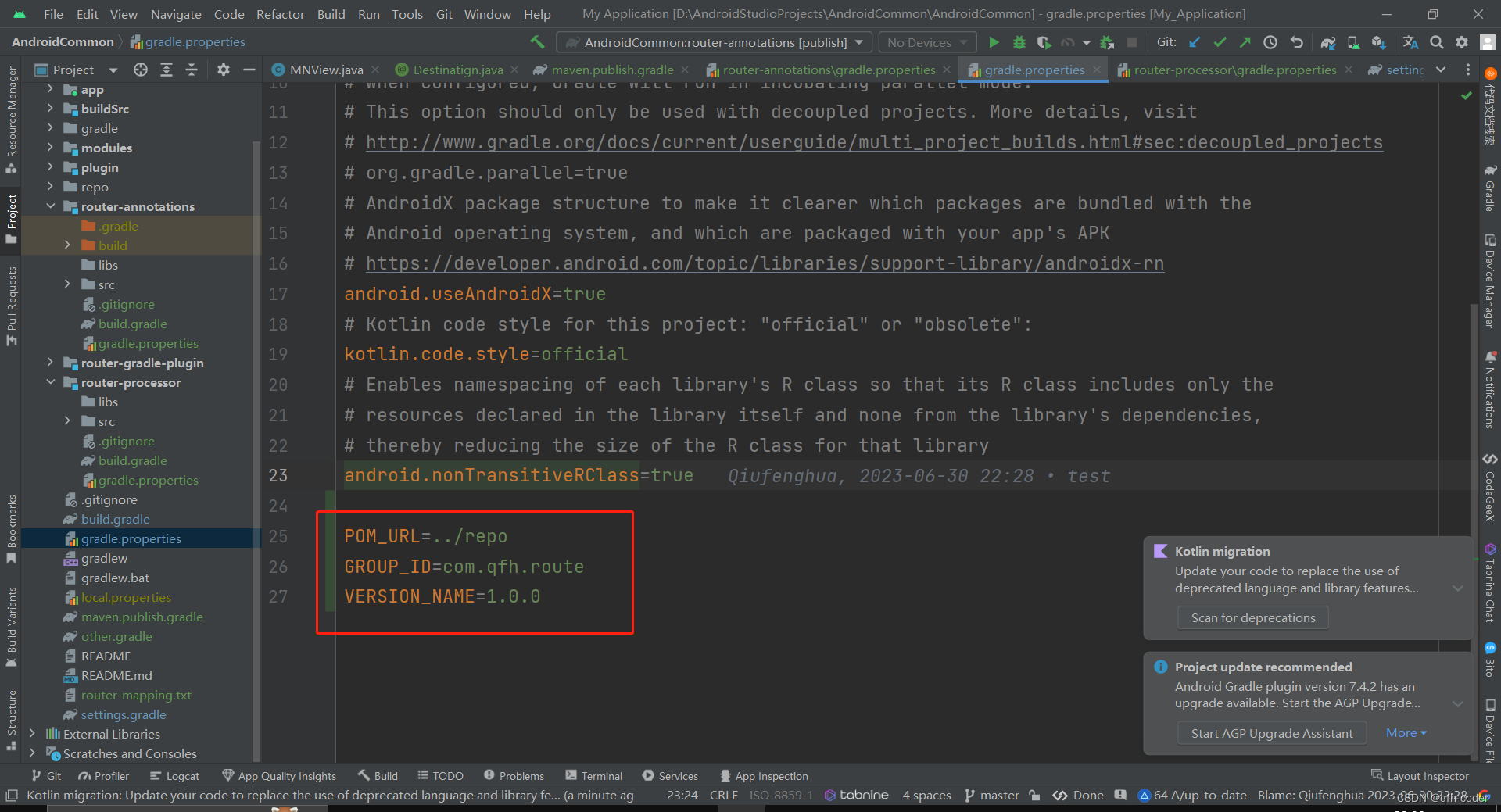1501x812 pixels.
Task: Expand all icon in Project panel header
Action: (x=167, y=70)
